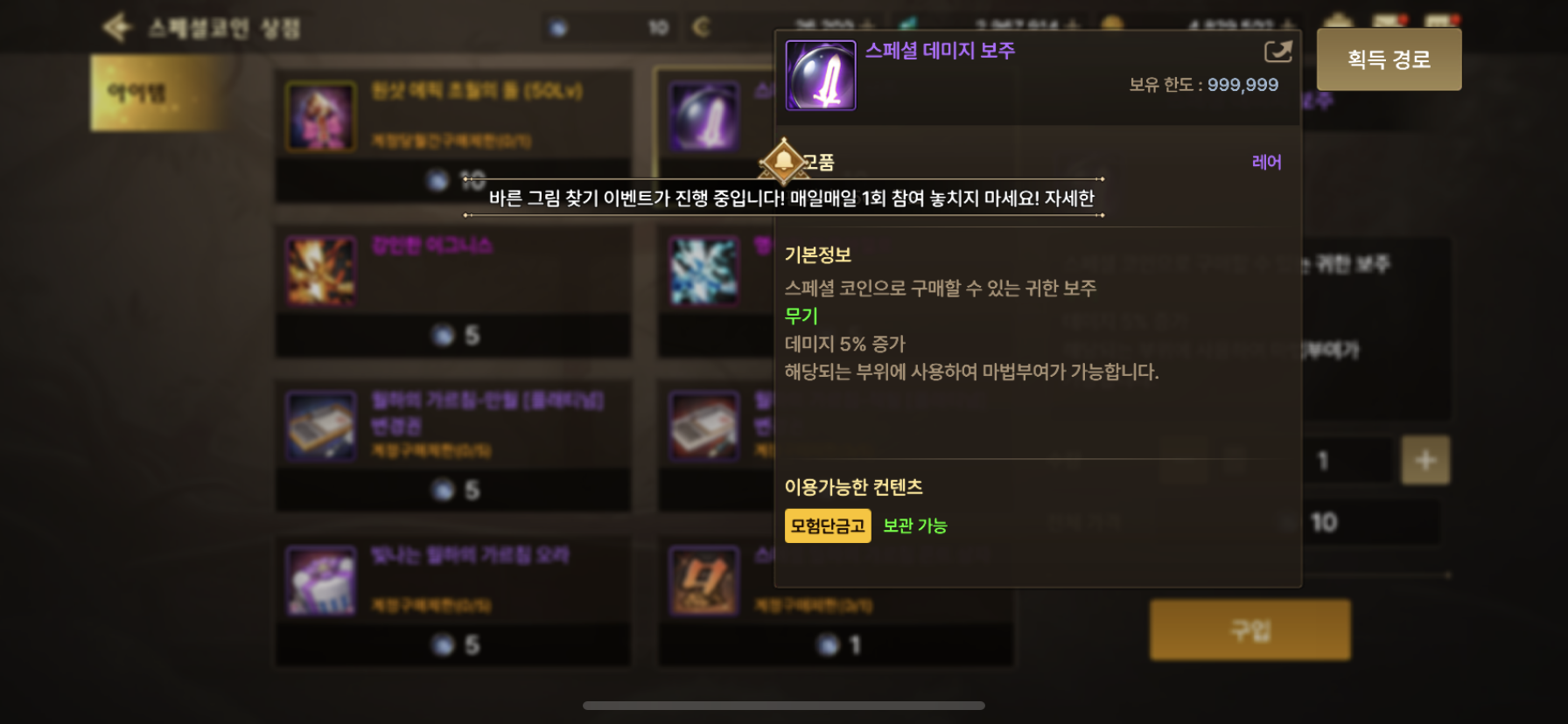Select the fire explosion item thumbnail

pos(321,271)
